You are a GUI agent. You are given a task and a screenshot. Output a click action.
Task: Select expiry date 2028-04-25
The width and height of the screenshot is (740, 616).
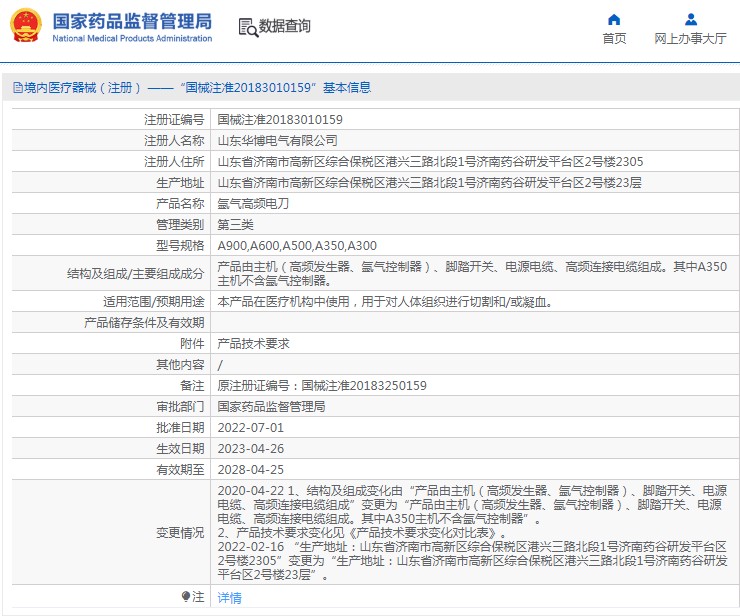pyautogui.click(x=251, y=470)
